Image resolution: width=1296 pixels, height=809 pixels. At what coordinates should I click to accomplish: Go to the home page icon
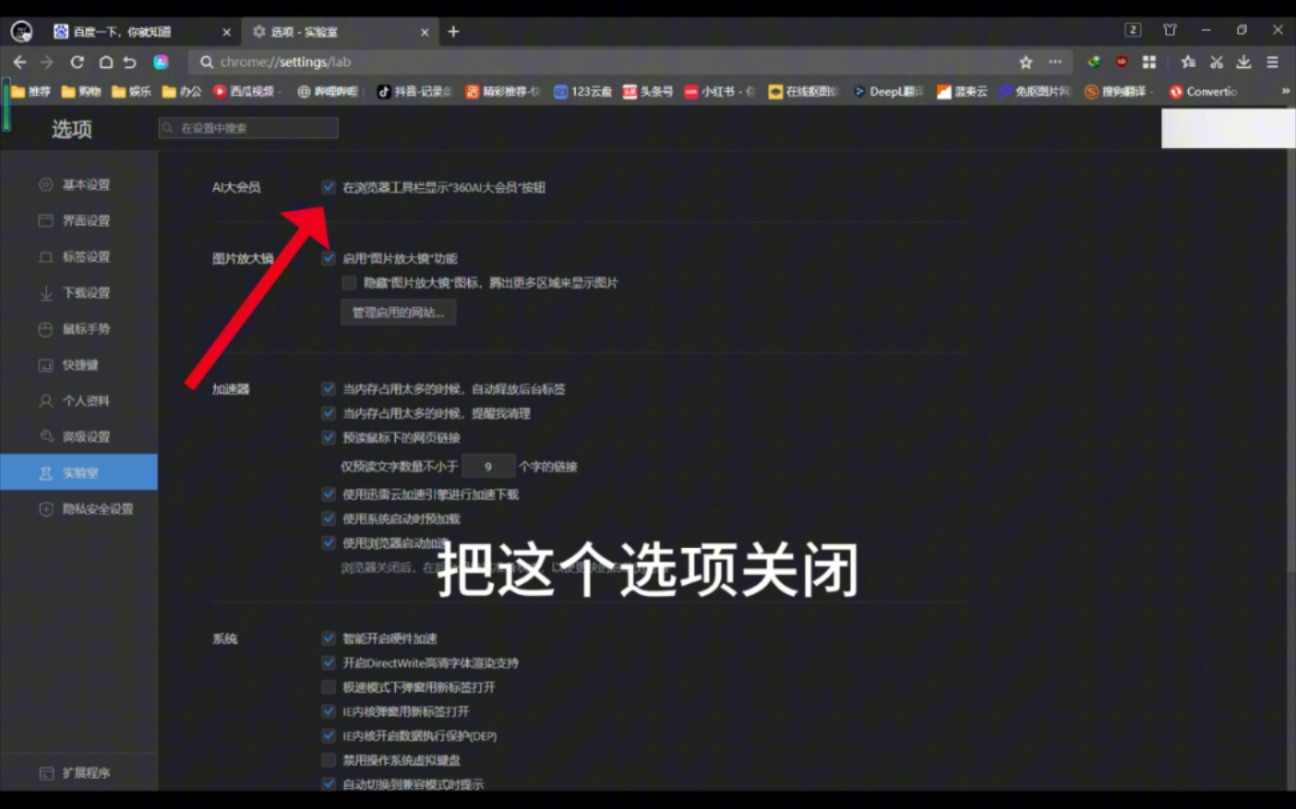pyautogui.click(x=105, y=62)
